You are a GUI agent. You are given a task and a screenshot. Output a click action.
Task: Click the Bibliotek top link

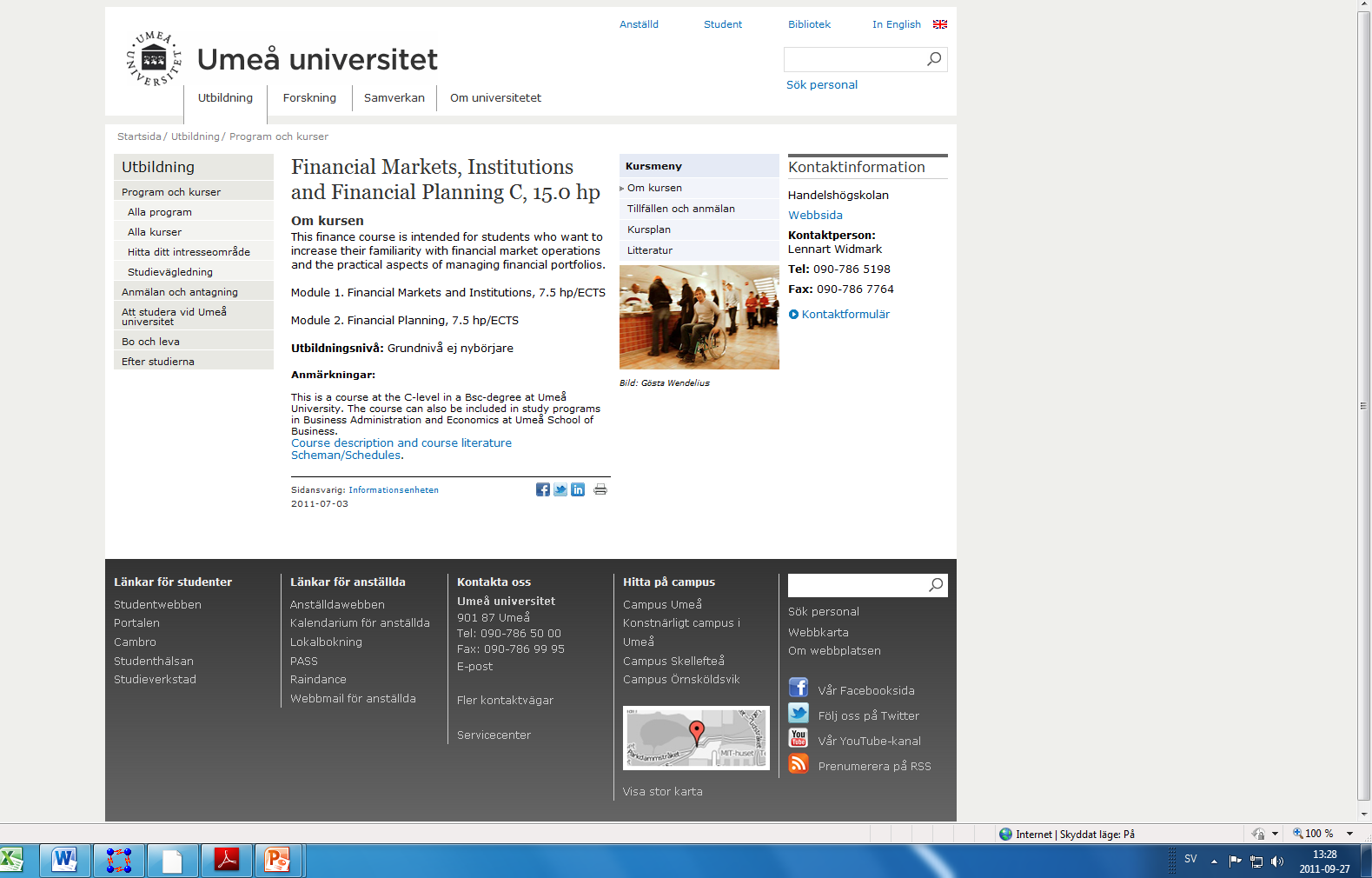coord(809,24)
